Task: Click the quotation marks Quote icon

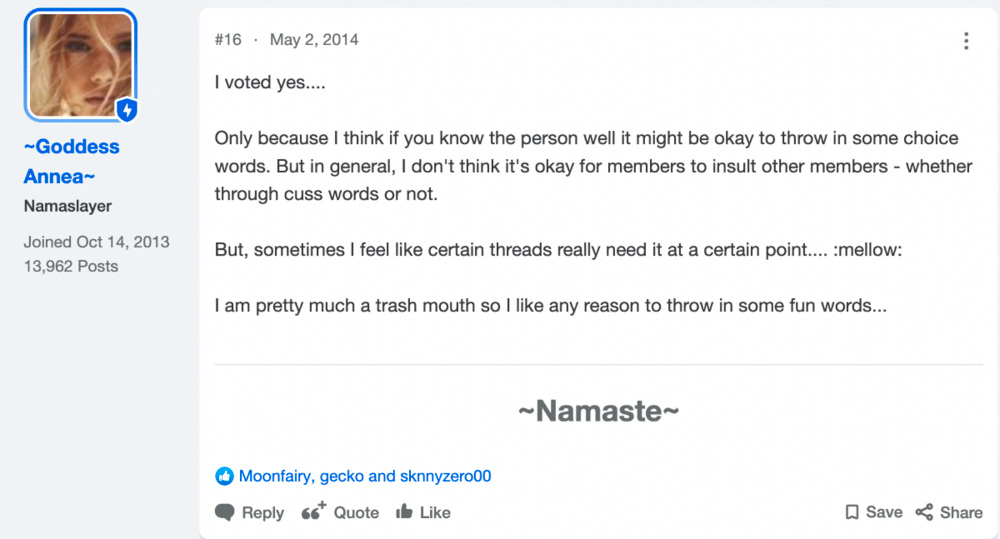Action: click(x=313, y=511)
